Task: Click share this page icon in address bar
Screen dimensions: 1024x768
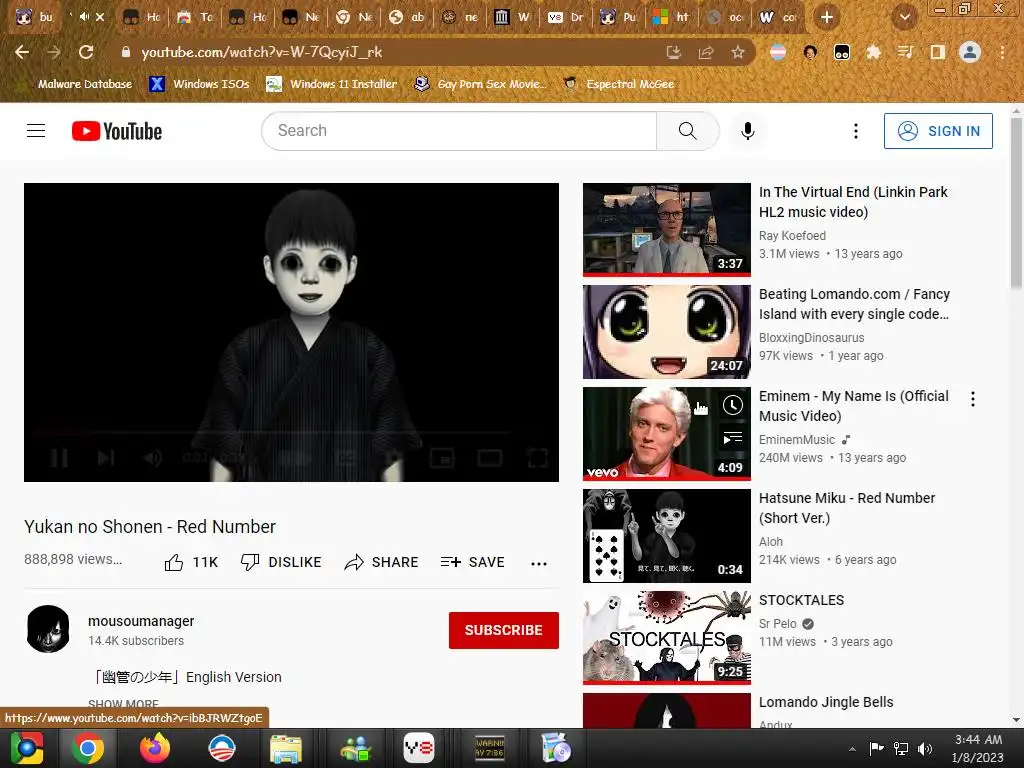Action: point(706,52)
